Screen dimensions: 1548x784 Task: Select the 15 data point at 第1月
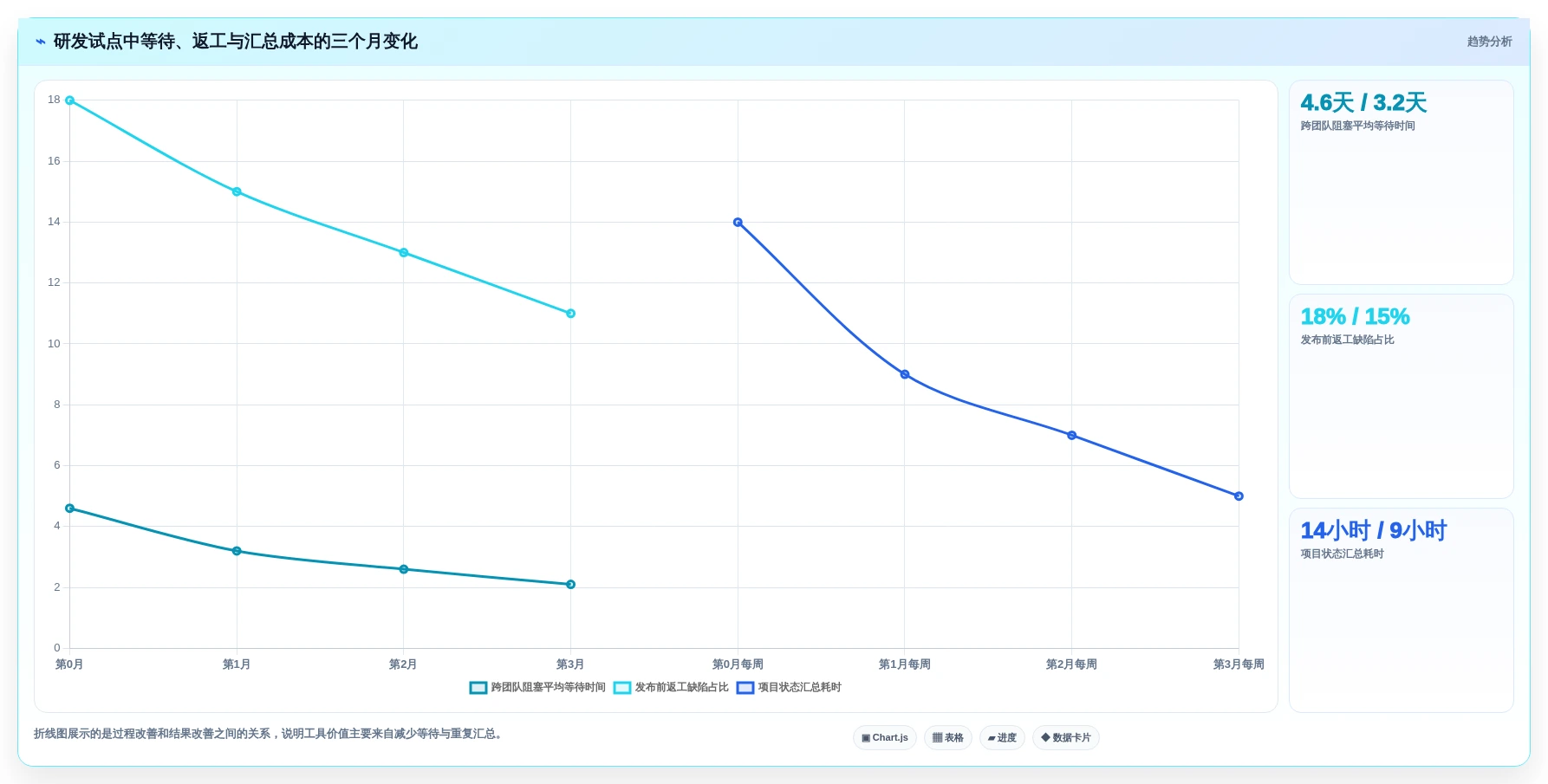237,191
